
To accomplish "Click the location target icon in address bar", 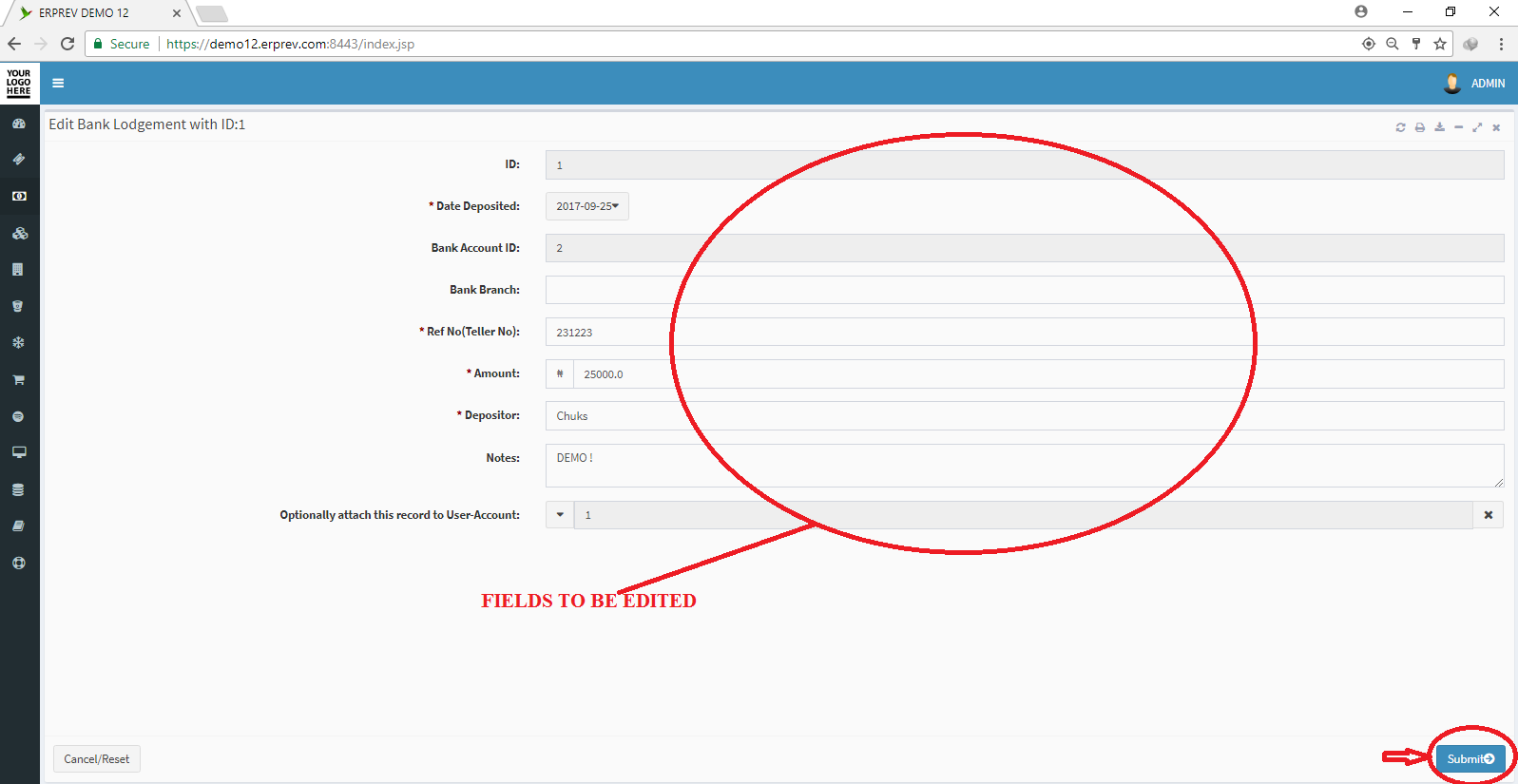I will coord(1369,44).
